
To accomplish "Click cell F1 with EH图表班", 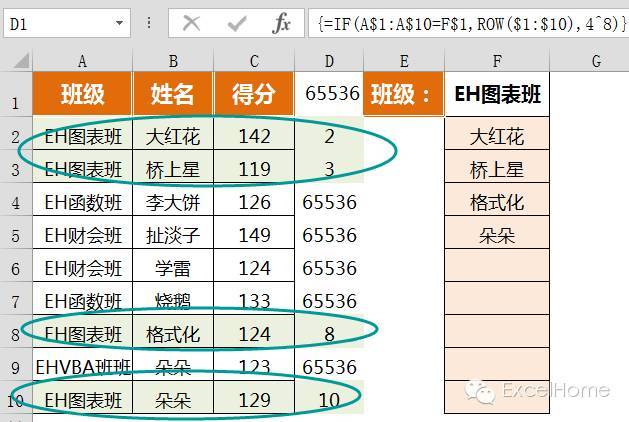I will (x=497, y=94).
